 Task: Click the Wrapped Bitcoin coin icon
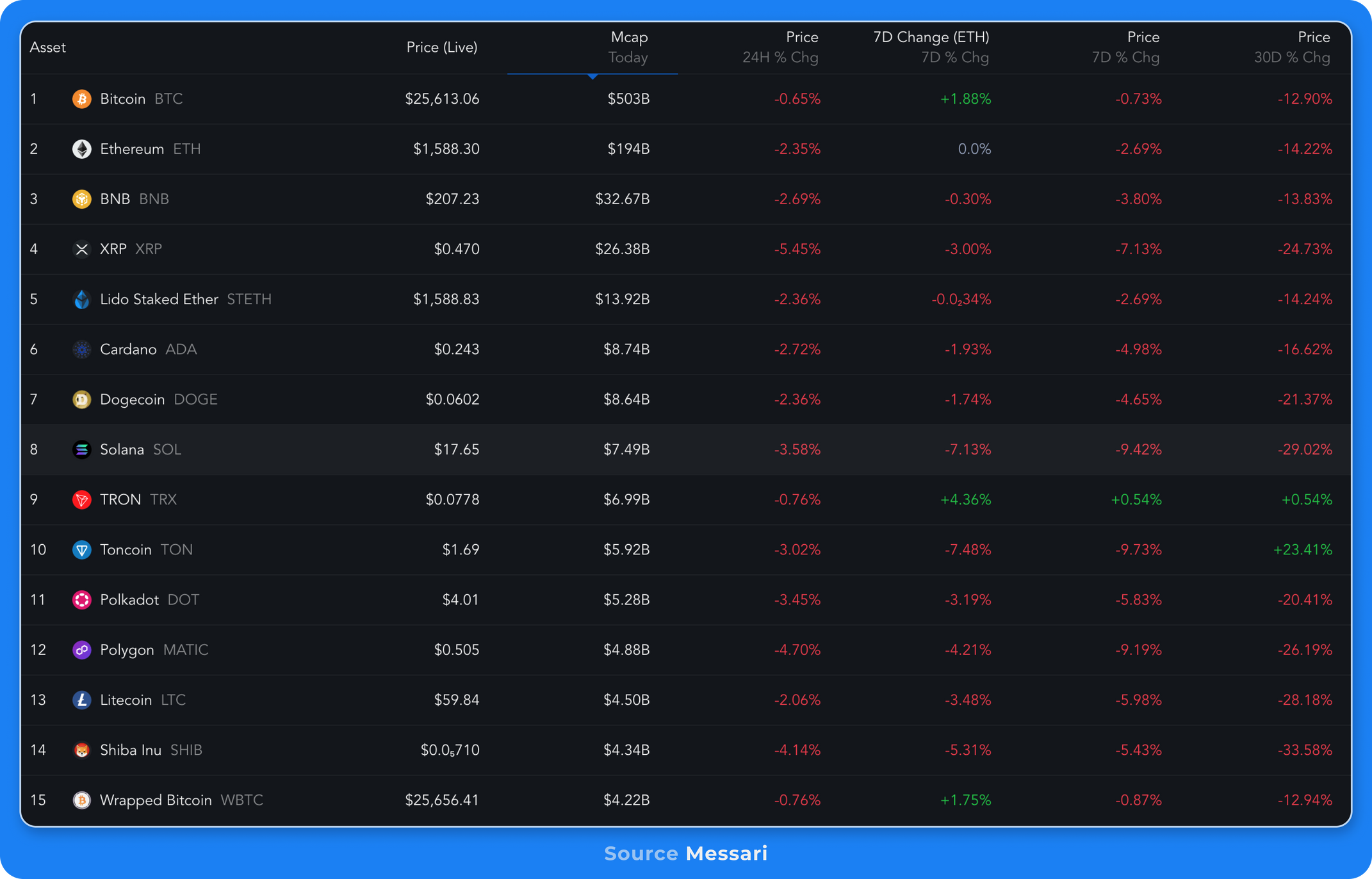pyautogui.click(x=81, y=800)
